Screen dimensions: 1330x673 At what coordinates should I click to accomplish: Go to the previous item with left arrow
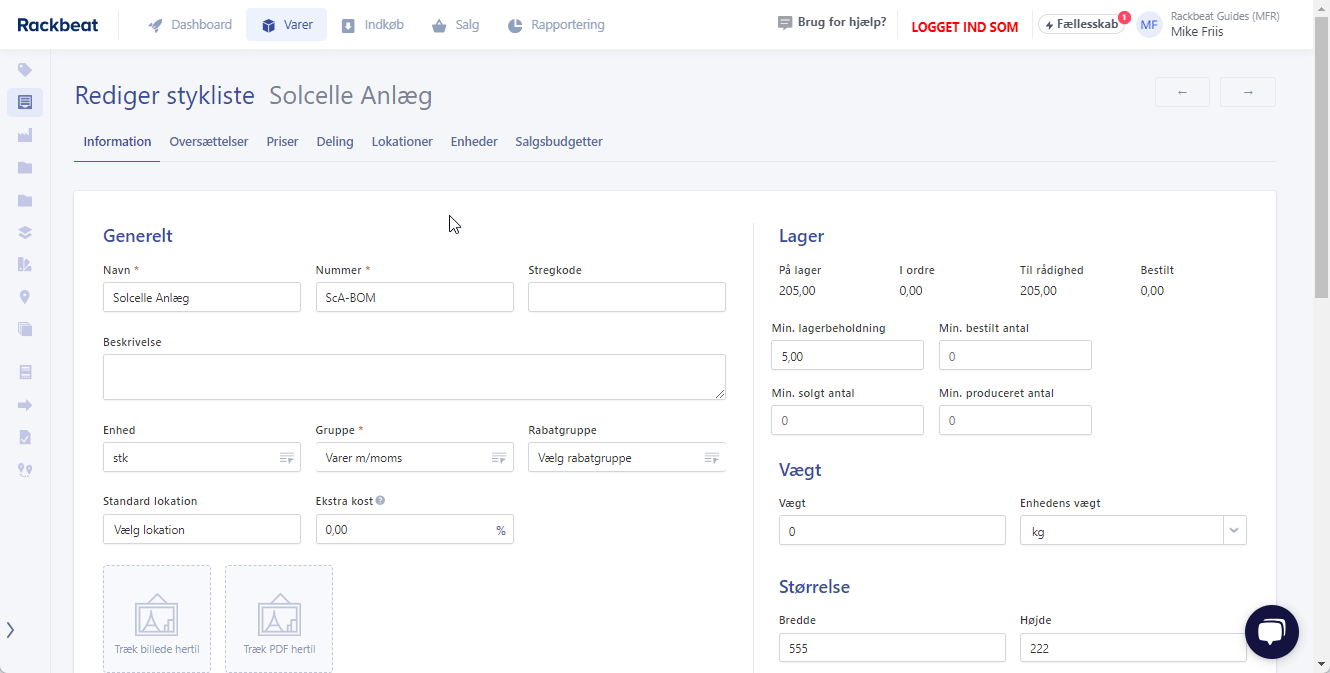pos(1182,92)
